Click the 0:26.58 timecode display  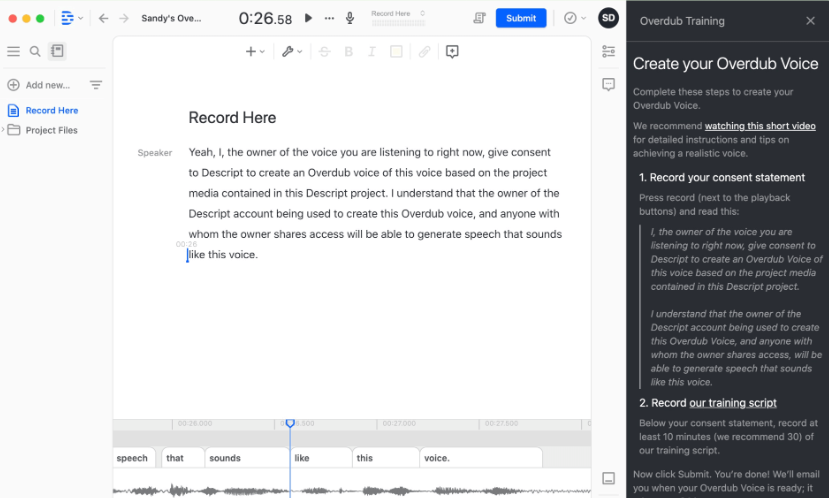265,19
